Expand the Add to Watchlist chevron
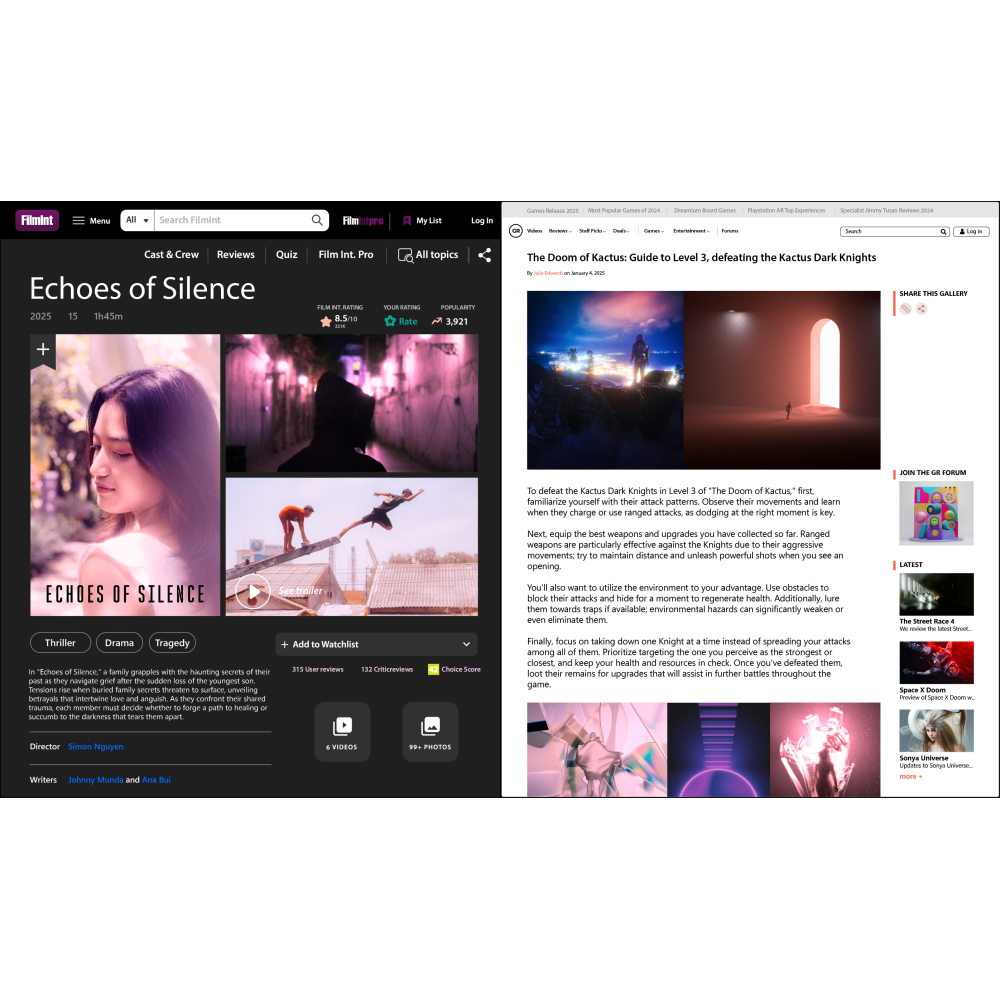 [x=466, y=645]
